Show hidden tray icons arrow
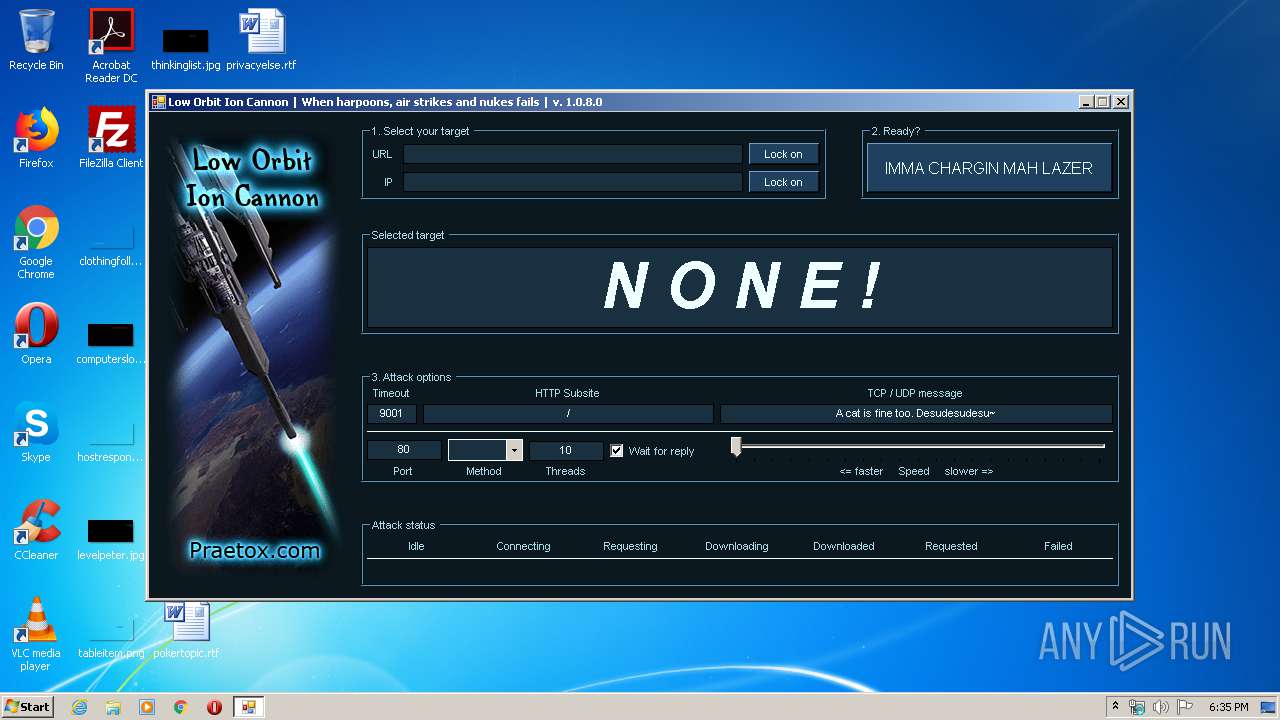This screenshot has height=720, width=1280. point(1115,707)
